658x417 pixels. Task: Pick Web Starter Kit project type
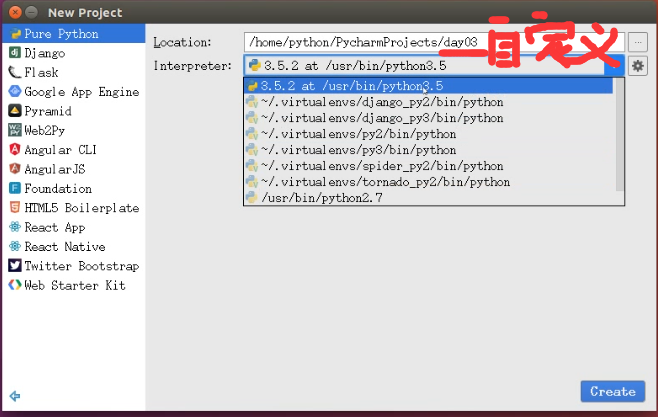coord(73,285)
